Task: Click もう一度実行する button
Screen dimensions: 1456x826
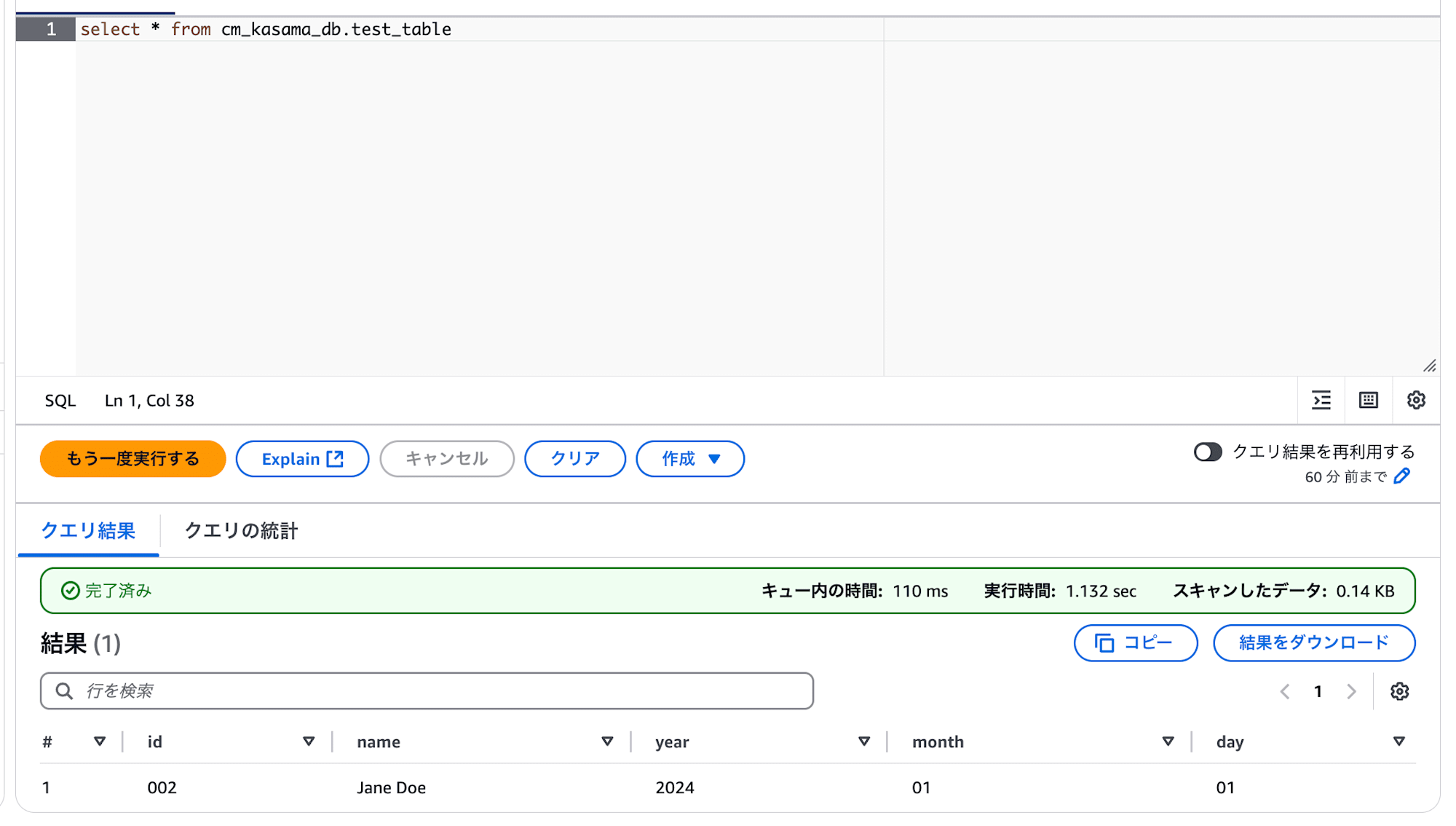Action: 132,459
